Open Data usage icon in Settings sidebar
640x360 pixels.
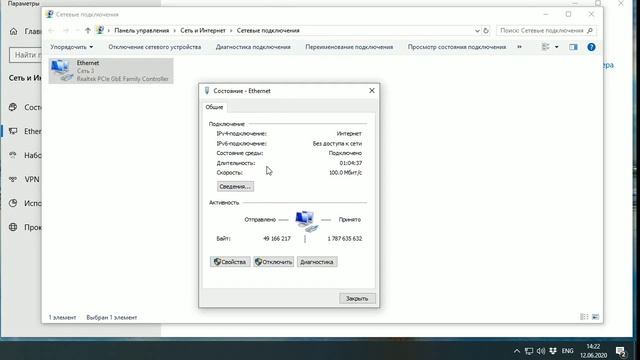pyautogui.click(x=13, y=203)
